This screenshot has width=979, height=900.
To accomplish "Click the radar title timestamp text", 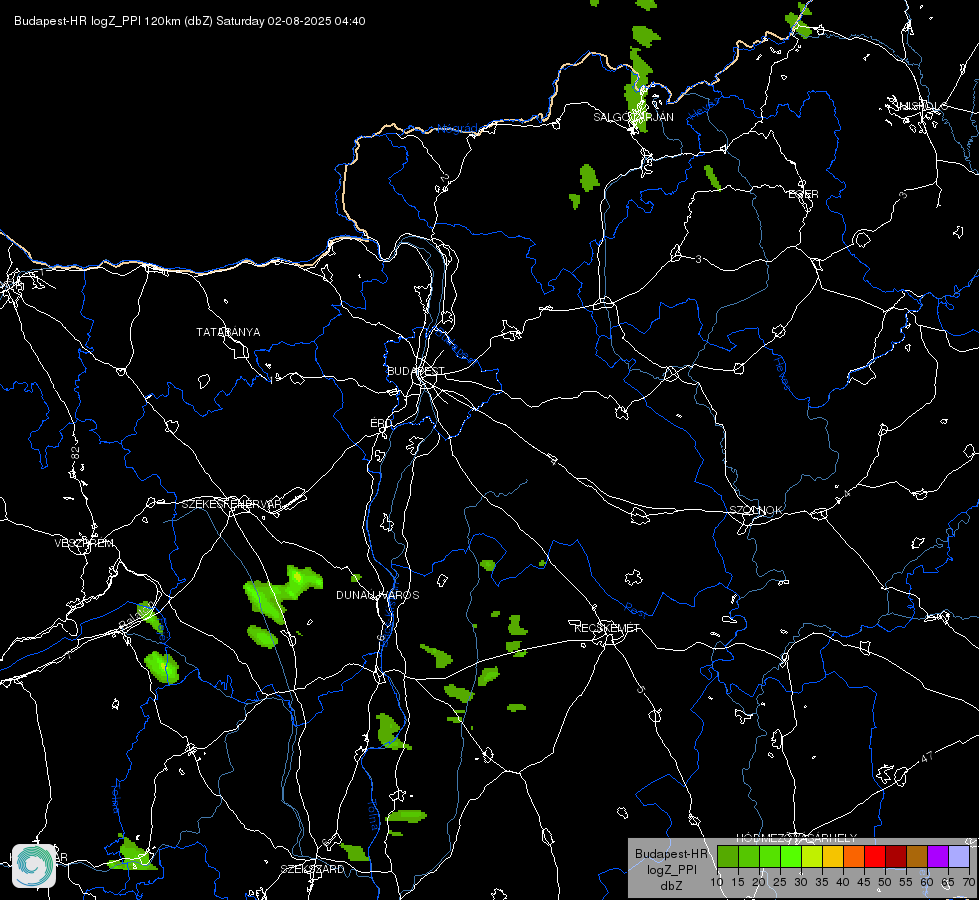I will click(x=190, y=21).
